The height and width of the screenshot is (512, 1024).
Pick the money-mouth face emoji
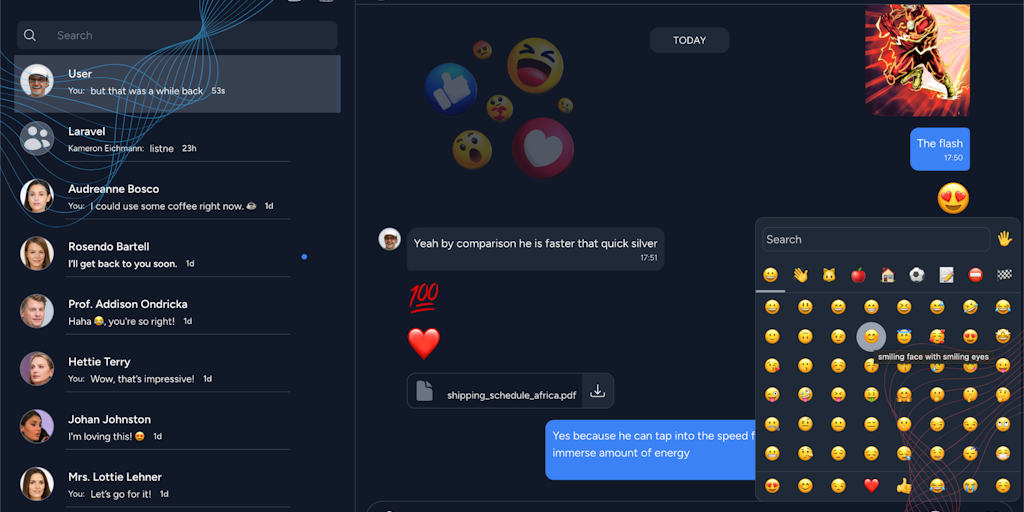(871, 394)
